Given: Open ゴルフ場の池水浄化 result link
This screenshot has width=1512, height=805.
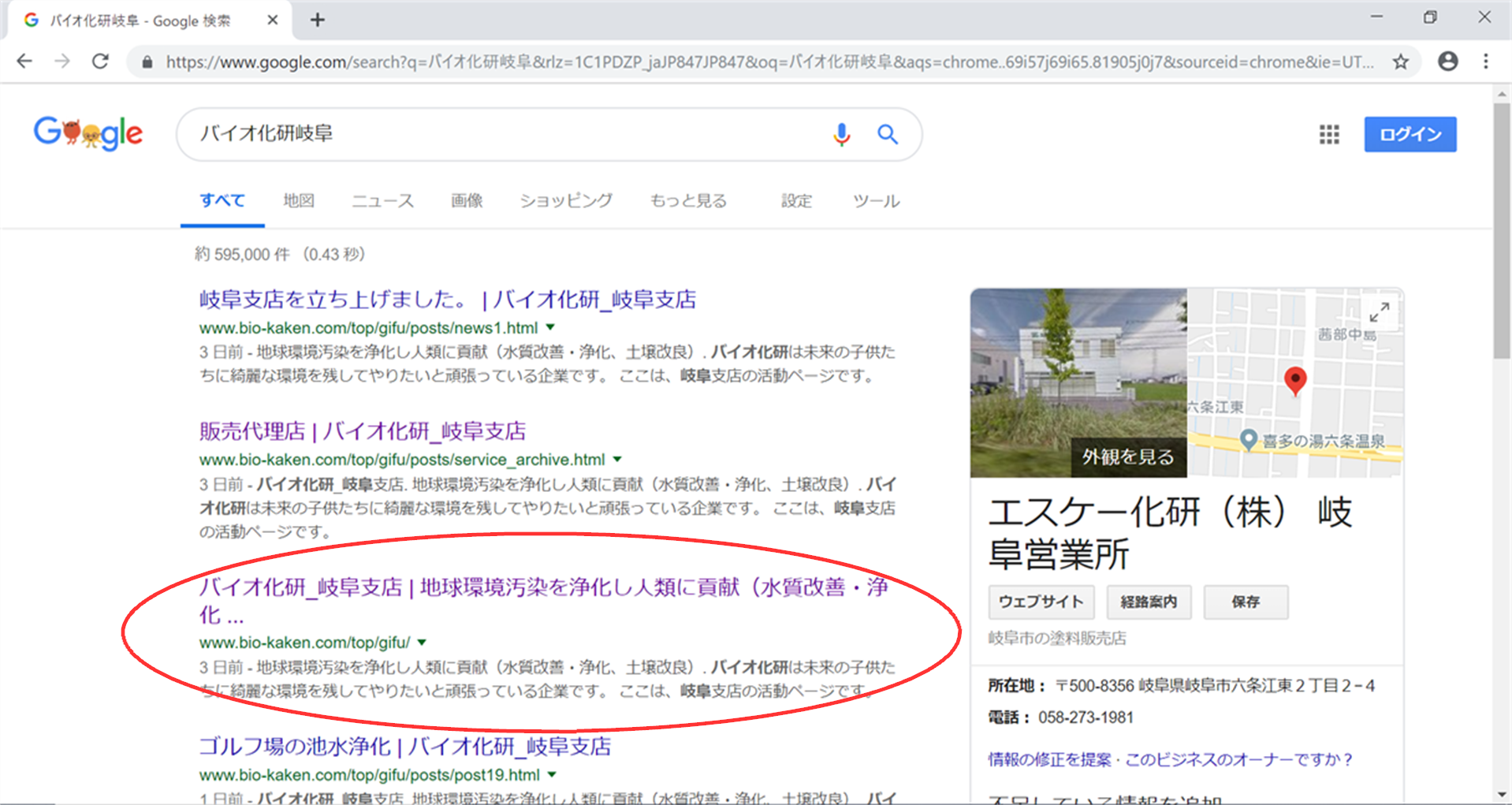Looking at the screenshot, I should [405, 746].
